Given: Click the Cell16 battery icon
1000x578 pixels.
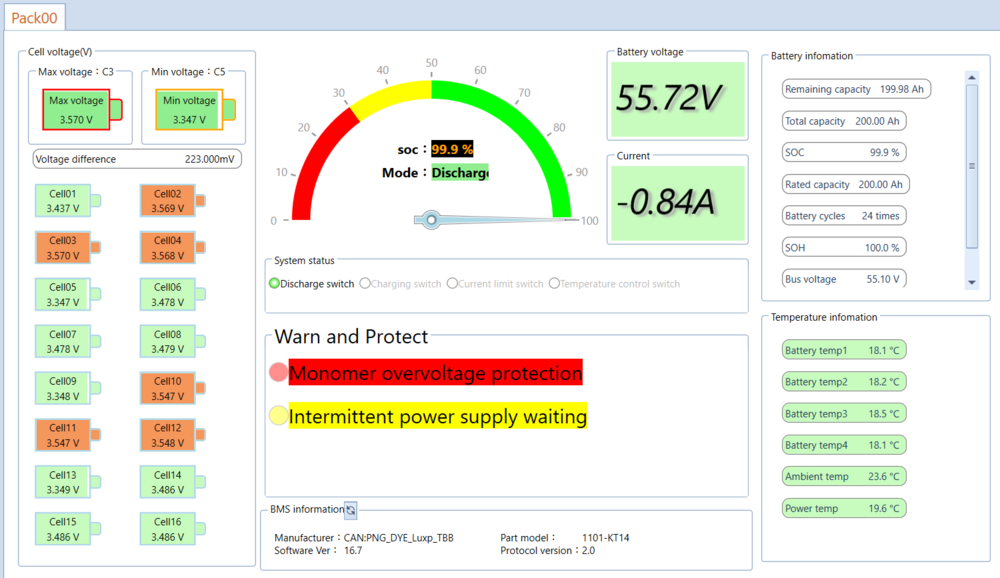Looking at the screenshot, I should (x=170, y=529).
